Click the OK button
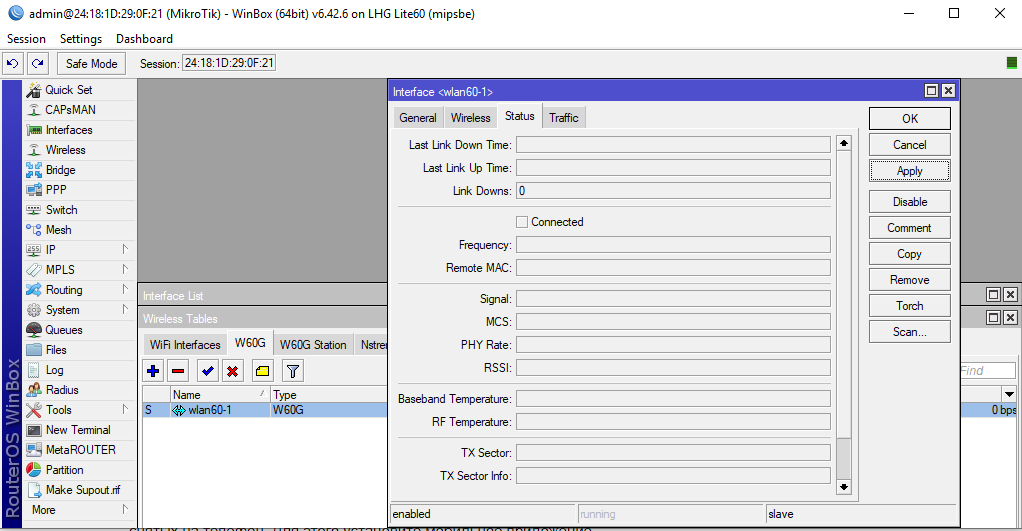The width and height of the screenshot is (1022, 531). point(909,119)
